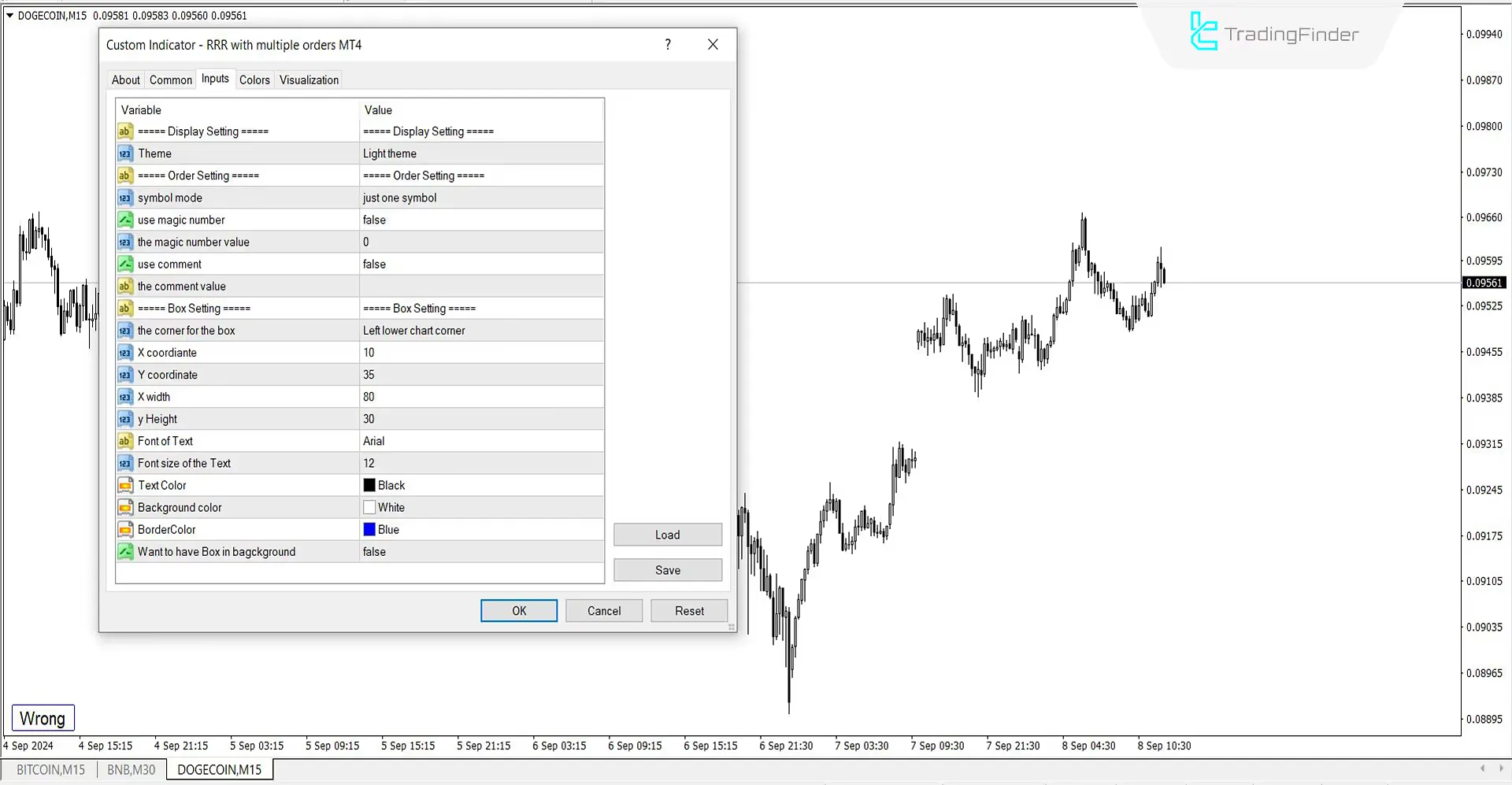This screenshot has width=1512, height=785.
Task: Click the ab icon beside Box Setting header
Action: (125, 308)
